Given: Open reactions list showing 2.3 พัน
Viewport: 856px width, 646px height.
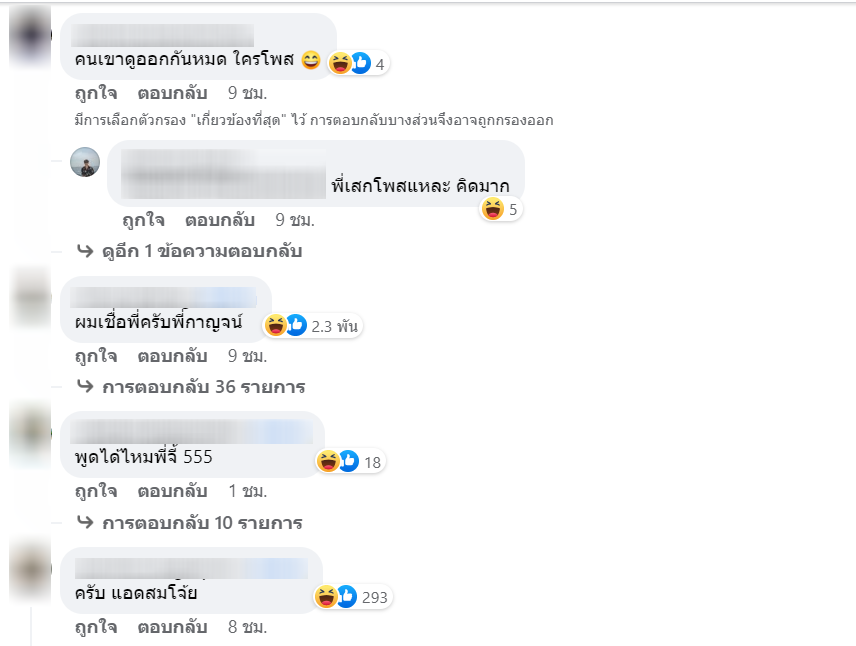Looking at the screenshot, I should [313, 326].
